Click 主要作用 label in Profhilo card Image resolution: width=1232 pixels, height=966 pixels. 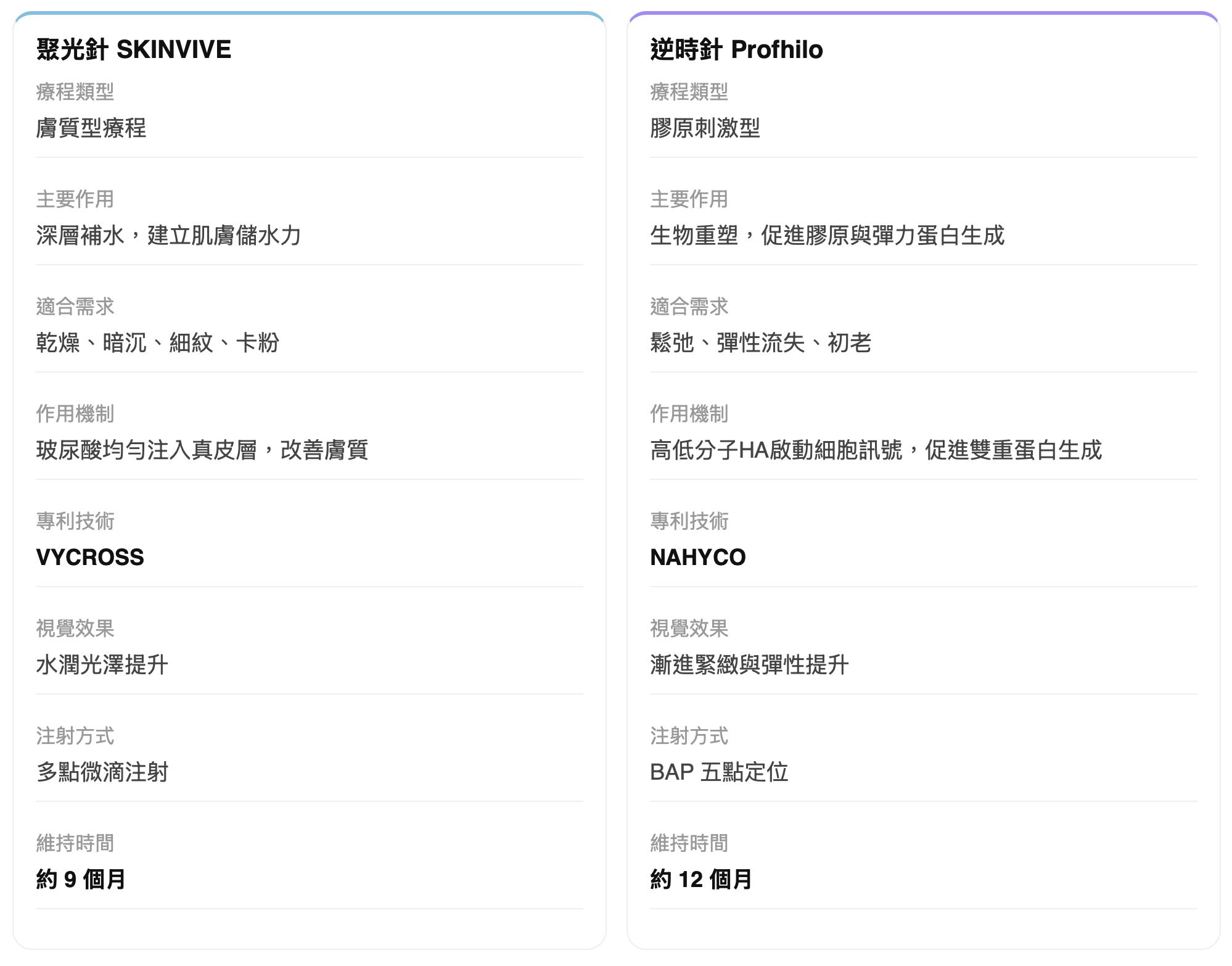pyautogui.click(x=689, y=199)
